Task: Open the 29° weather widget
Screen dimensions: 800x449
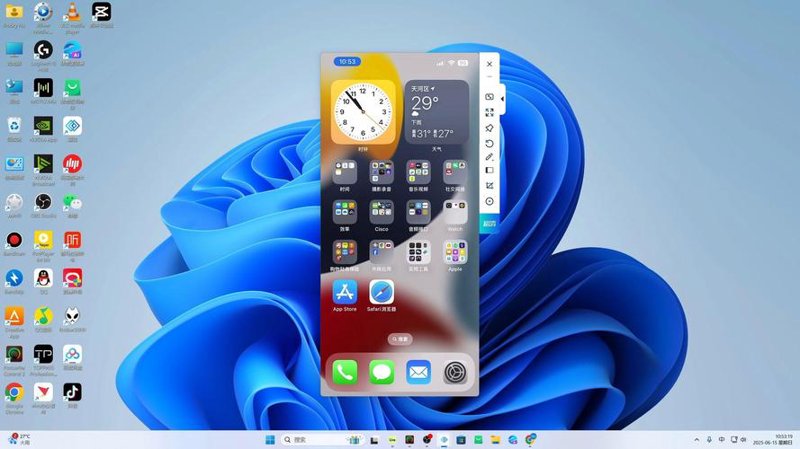Action: coord(437,112)
